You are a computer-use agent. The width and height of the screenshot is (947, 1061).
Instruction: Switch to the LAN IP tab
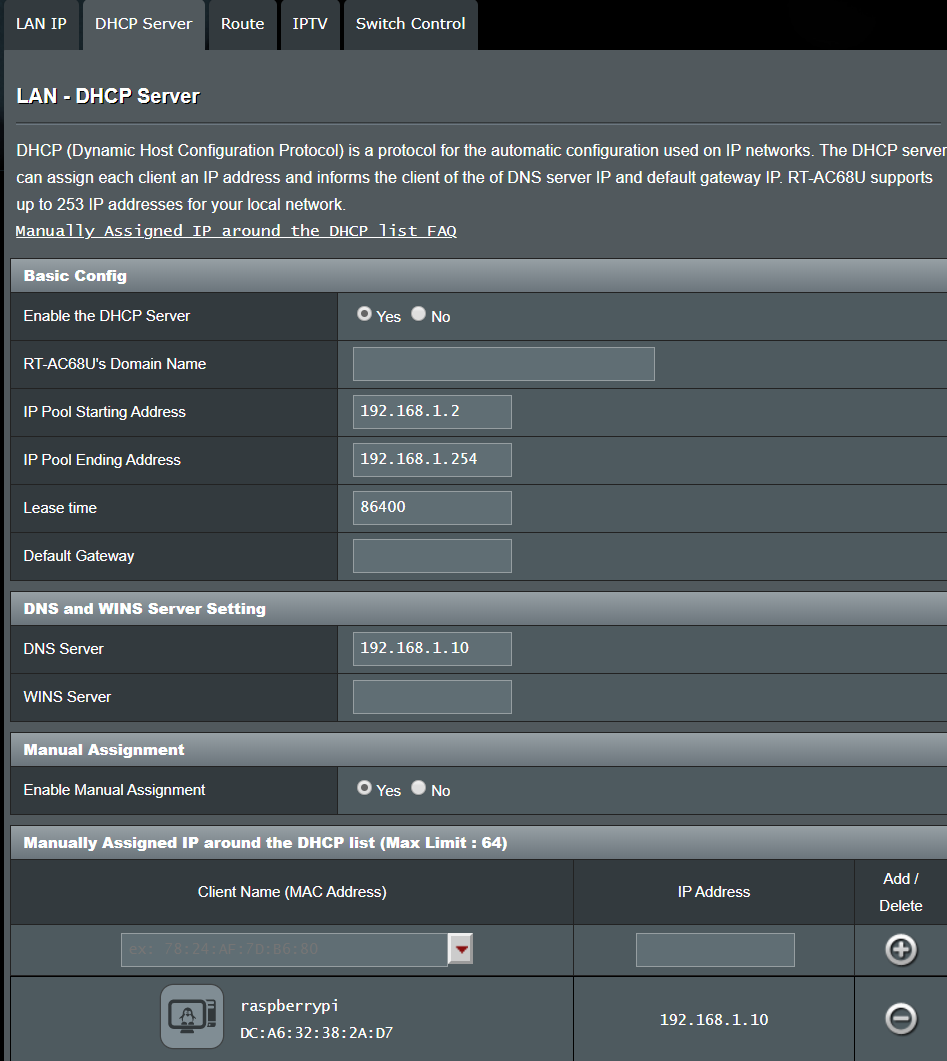(x=42, y=24)
